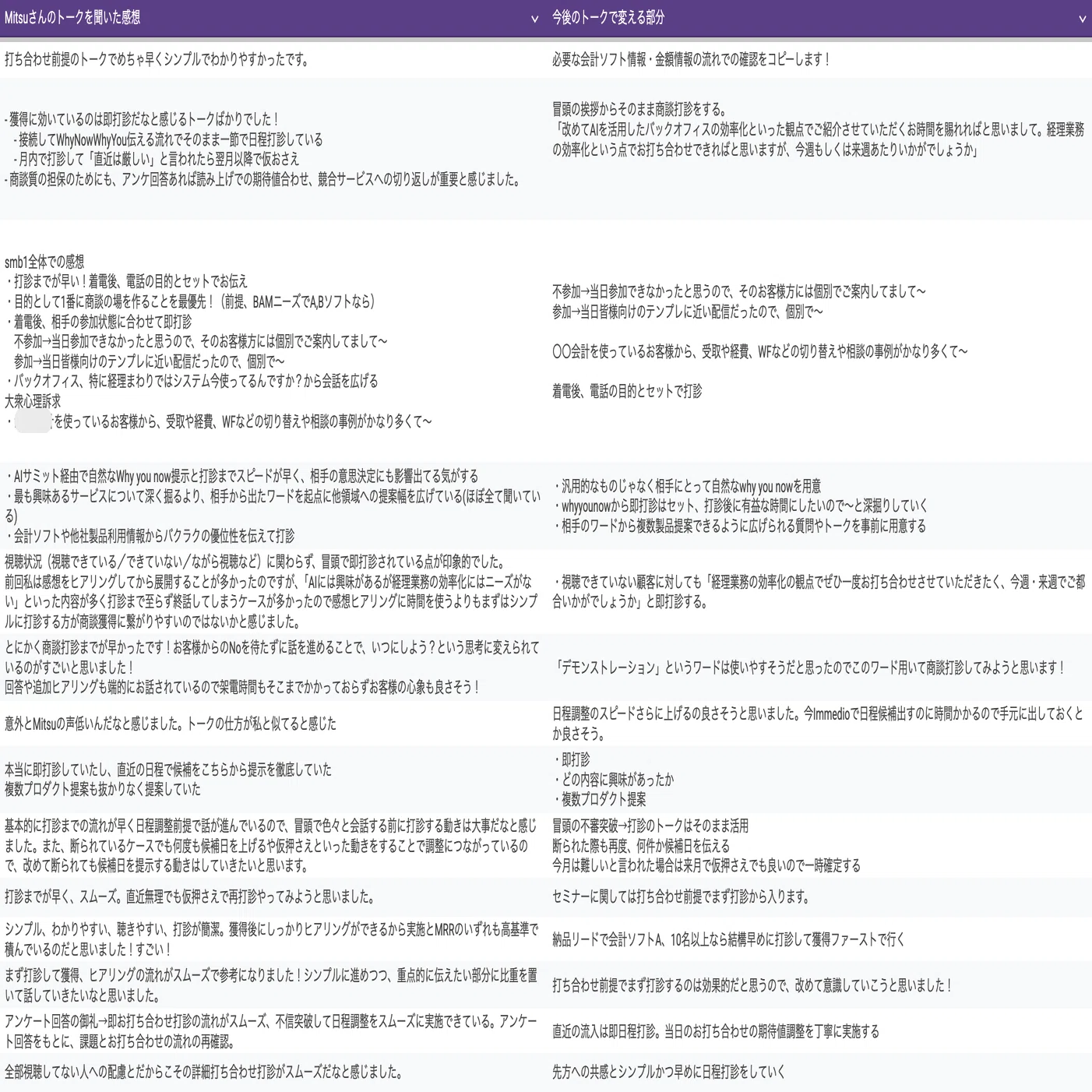Viewport: 1092px width, 1092px height.
Task: Select cell listing 即打診, どの内容に興味があったか
Action: point(819,779)
